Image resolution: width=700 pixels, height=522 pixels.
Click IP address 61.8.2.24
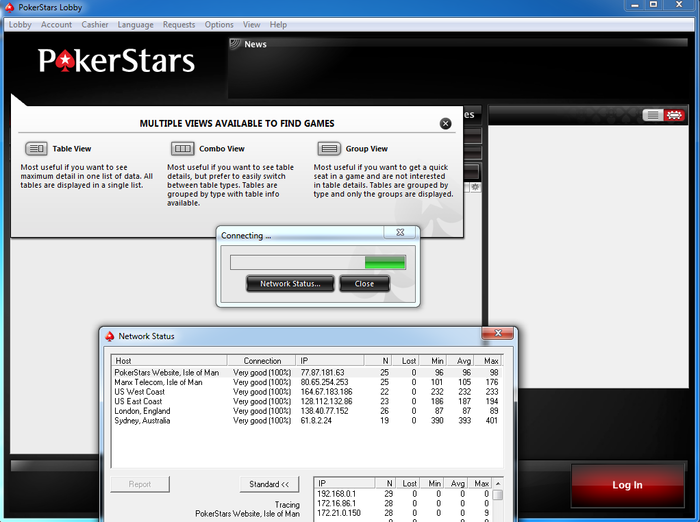click(316, 421)
